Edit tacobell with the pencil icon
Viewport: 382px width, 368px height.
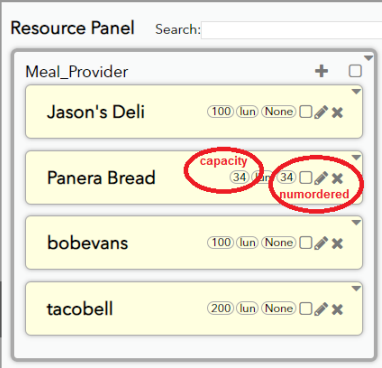[321, 309]
